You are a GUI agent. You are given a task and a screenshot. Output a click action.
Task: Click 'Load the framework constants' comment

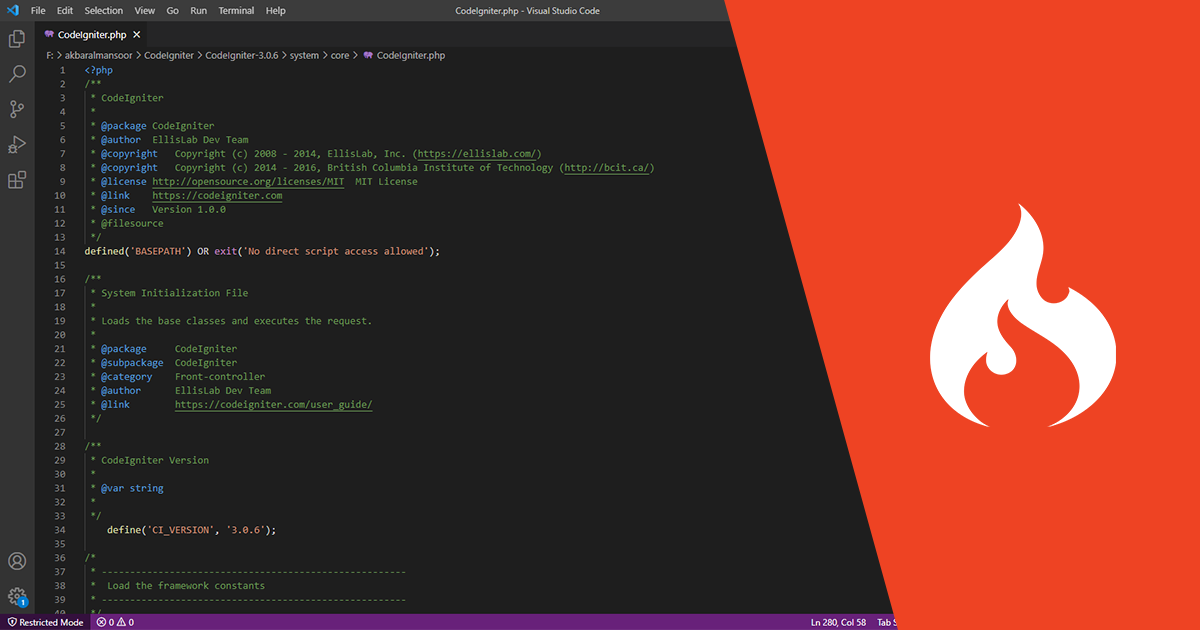(186, 585)
